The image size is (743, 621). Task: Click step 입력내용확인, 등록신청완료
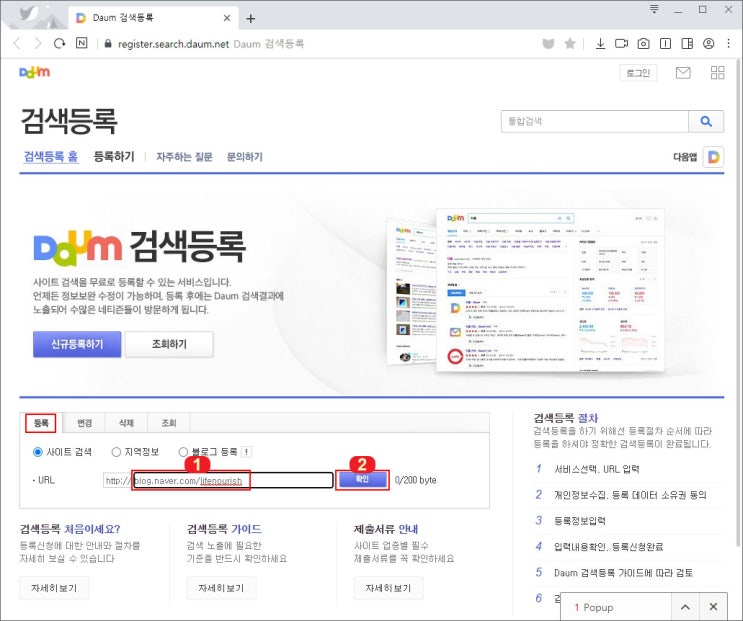tap(608, 547)
